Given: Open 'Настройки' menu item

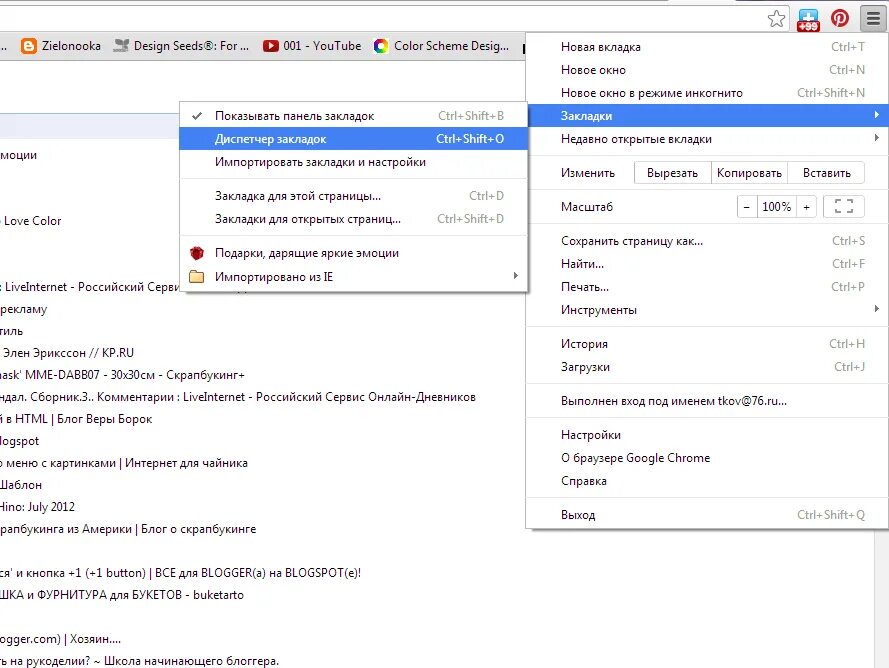Looking at the screenshot, I should click(706, 435).
